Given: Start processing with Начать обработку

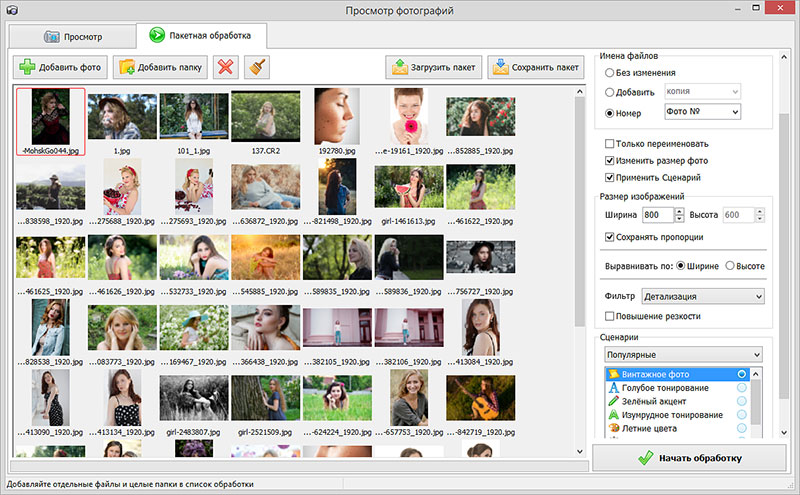Looking at the screenshot, I should point(689,458).
